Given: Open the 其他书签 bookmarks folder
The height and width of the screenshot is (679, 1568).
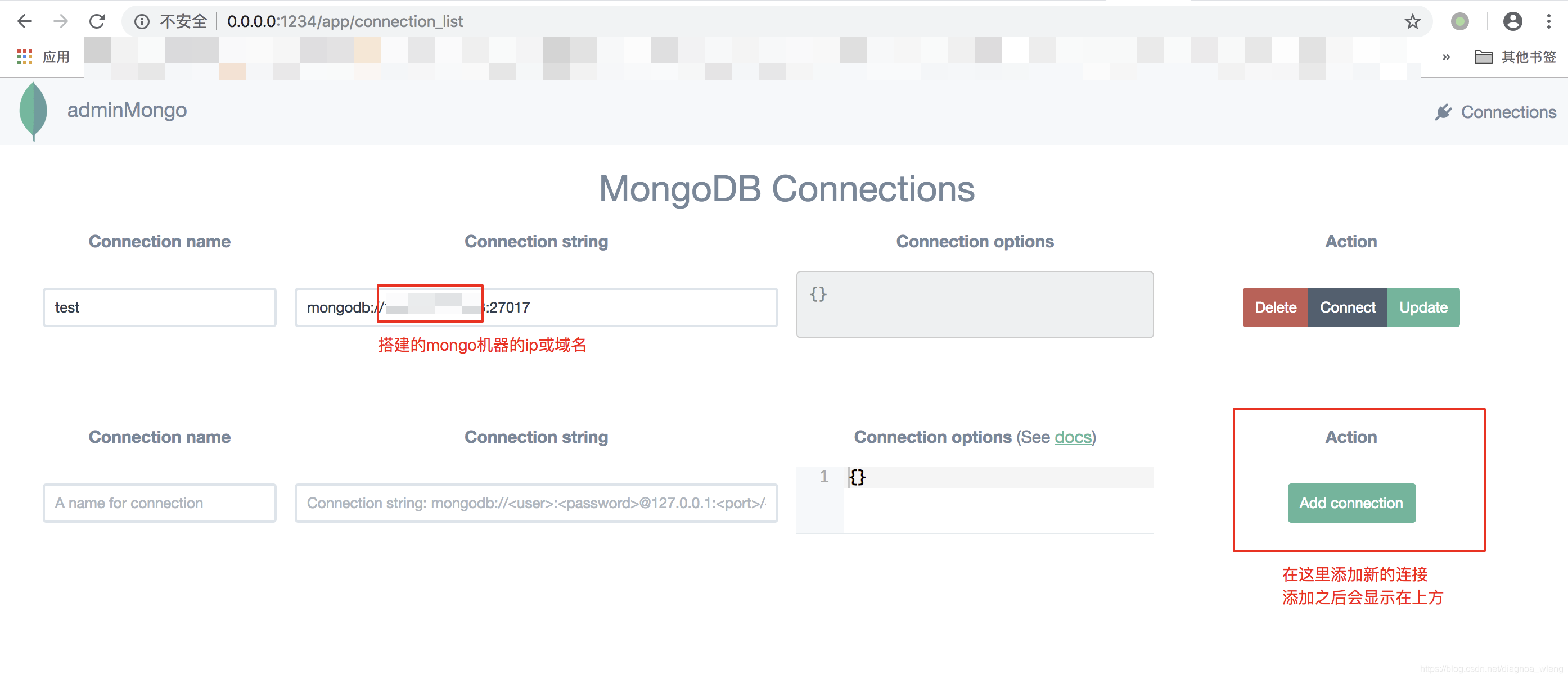Looking at the screenshot, I should [1515, 57].
